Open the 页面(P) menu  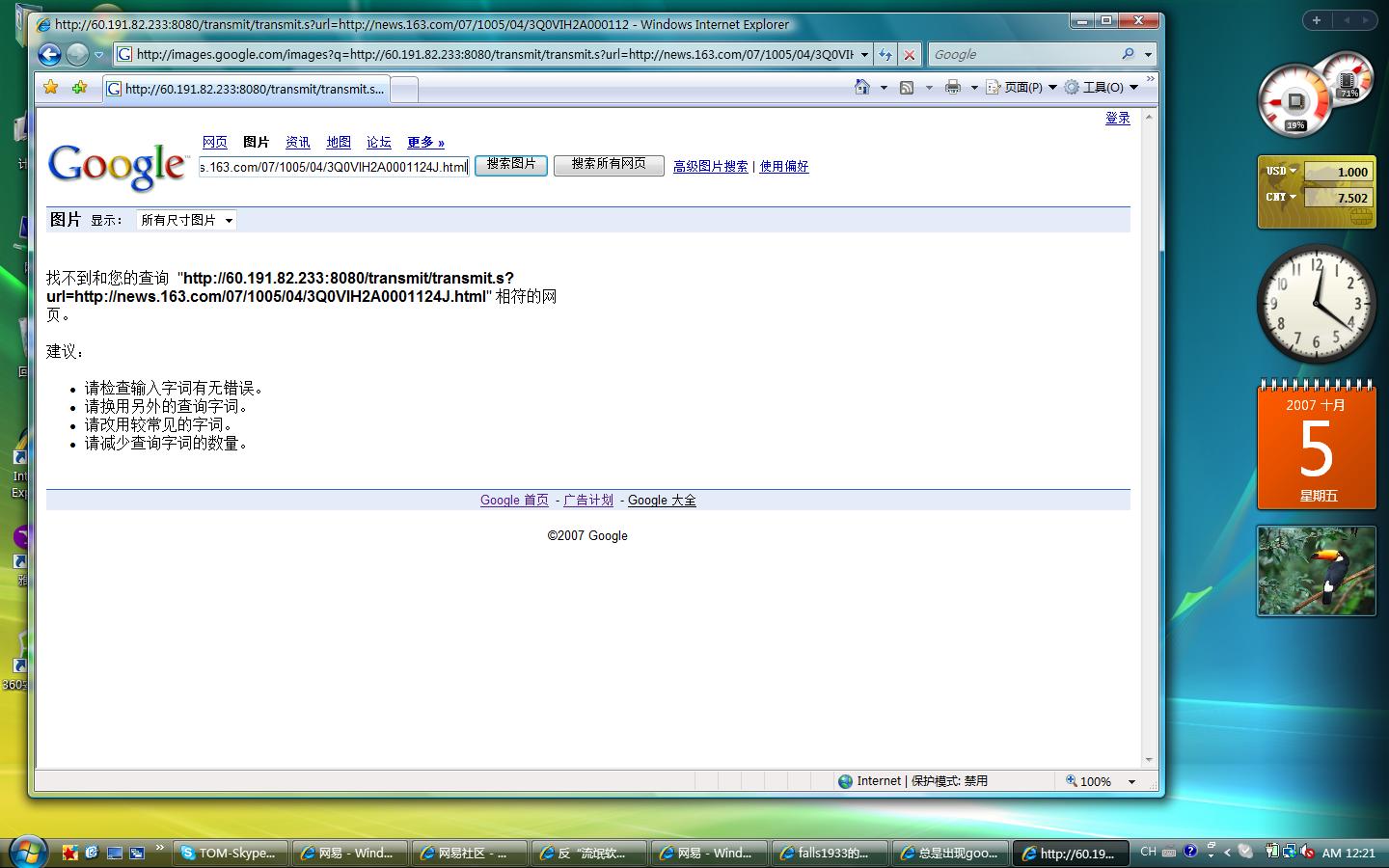(x=1021, y=88)
